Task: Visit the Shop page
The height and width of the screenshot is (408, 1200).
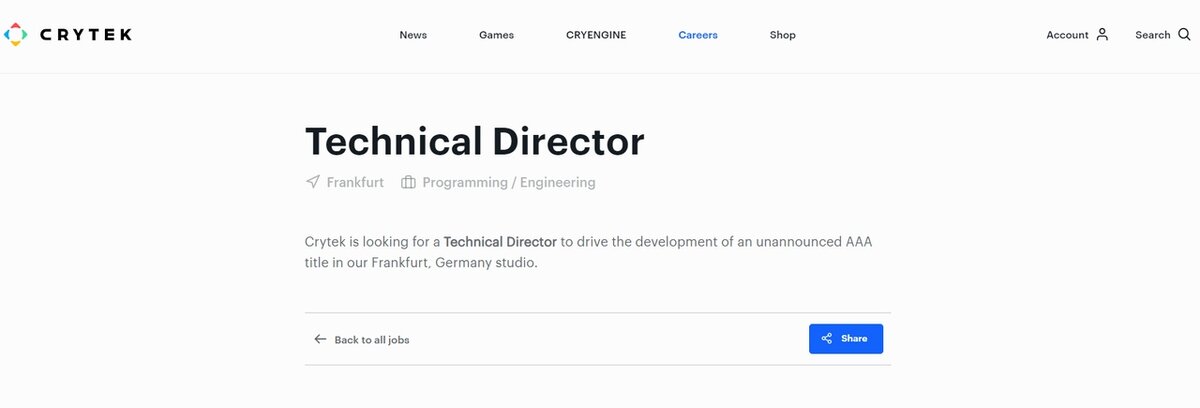Action: (783, 35)
